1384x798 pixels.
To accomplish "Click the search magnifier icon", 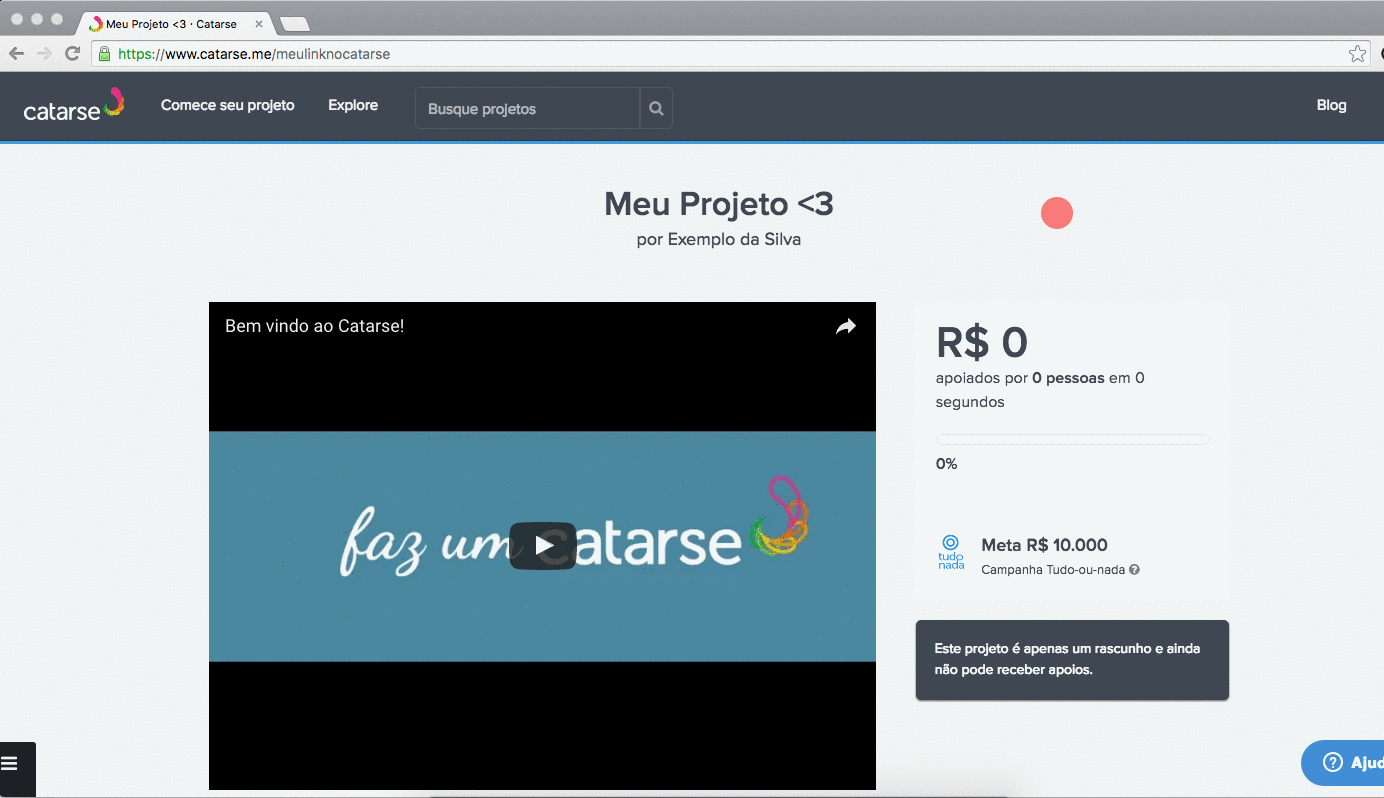I will pos(656,108).
